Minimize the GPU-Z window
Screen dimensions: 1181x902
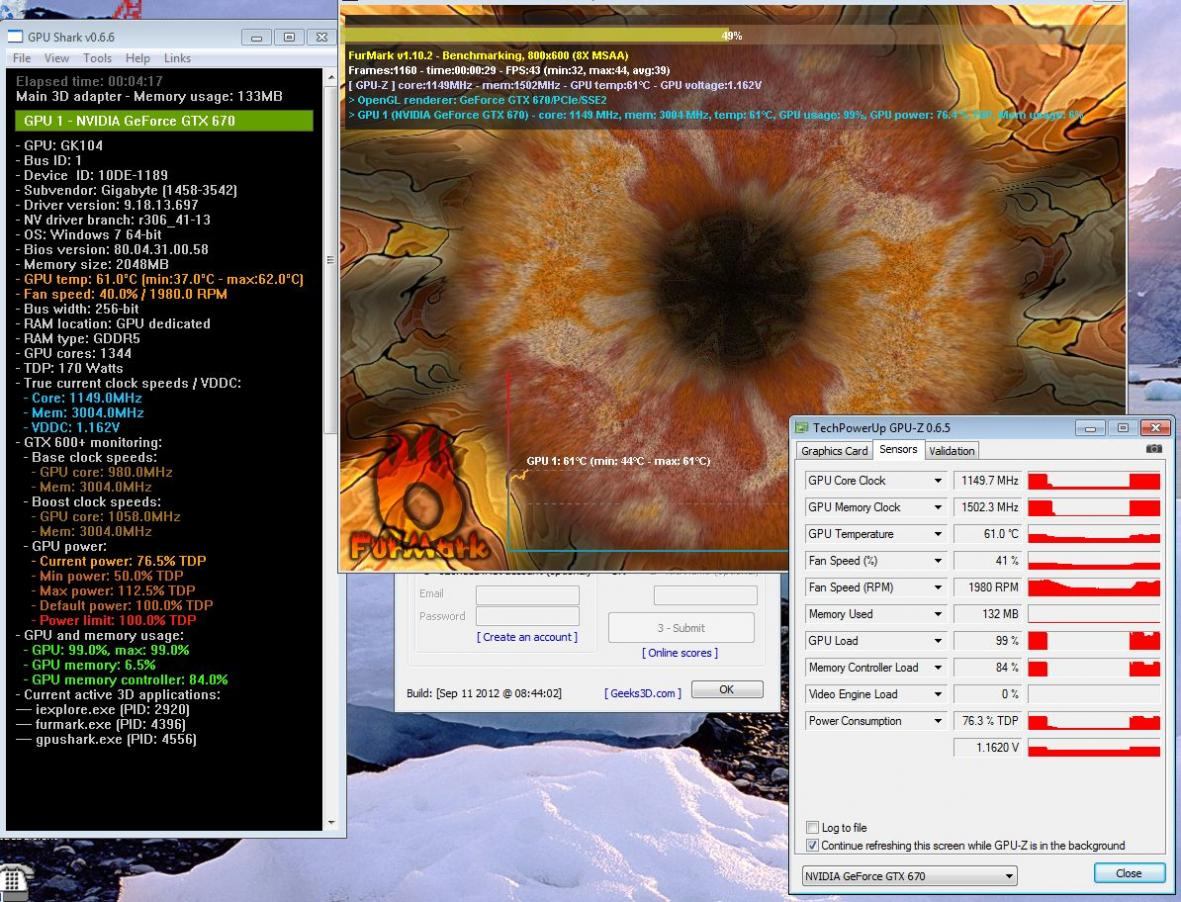[x=1090, y=428]
